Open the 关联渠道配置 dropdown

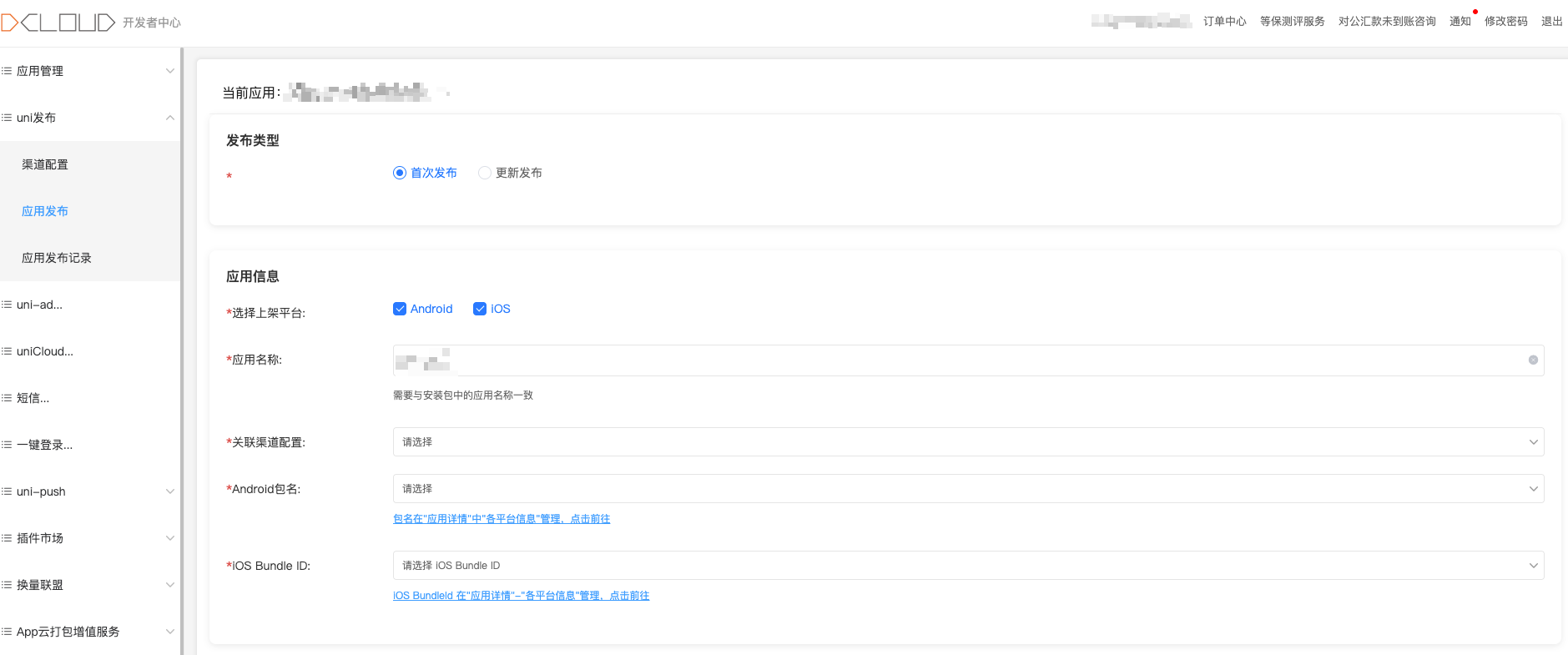click(x=968, y=442)
